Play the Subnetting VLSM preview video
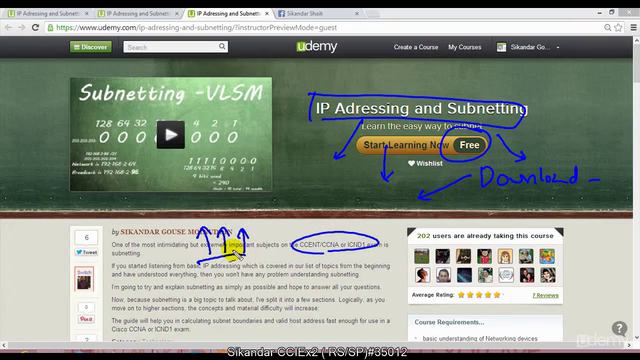 [171, 135]
